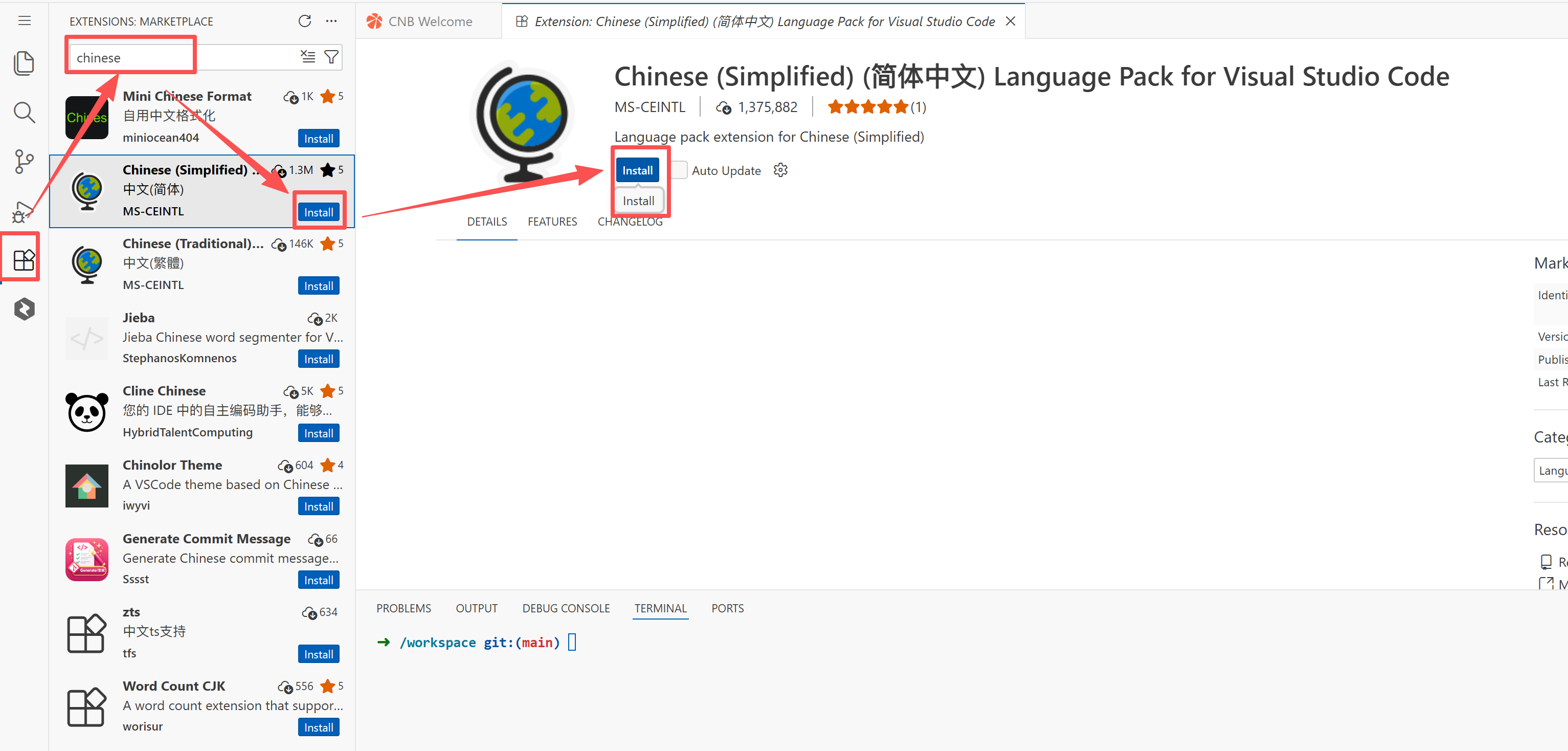Toggle the Auto Update checkbox
Viewport: 1568px width, 751px height.
tap(679, 170)
